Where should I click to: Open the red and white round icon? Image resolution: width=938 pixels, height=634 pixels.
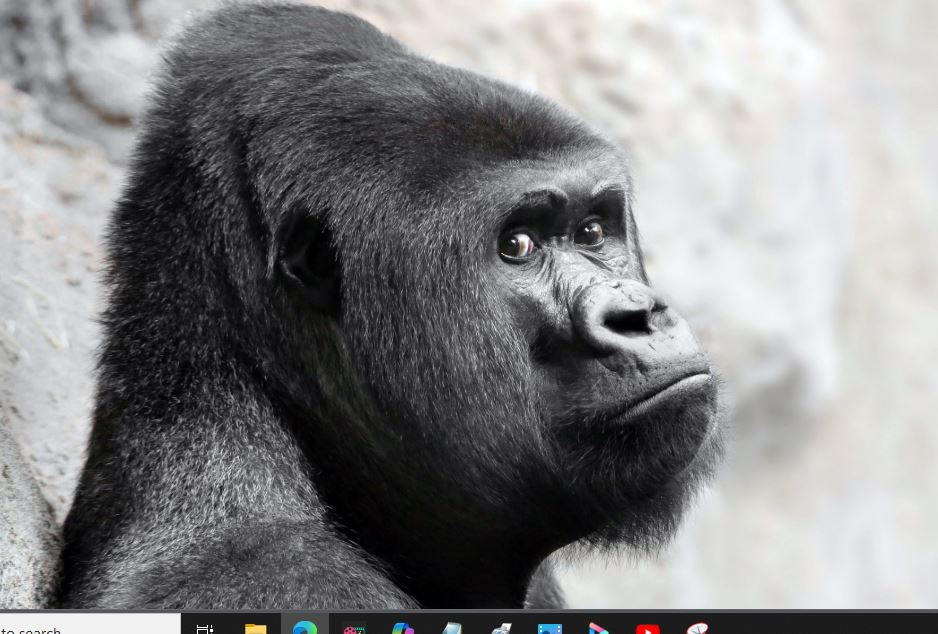pyautogui.click(x=697, y=628)
